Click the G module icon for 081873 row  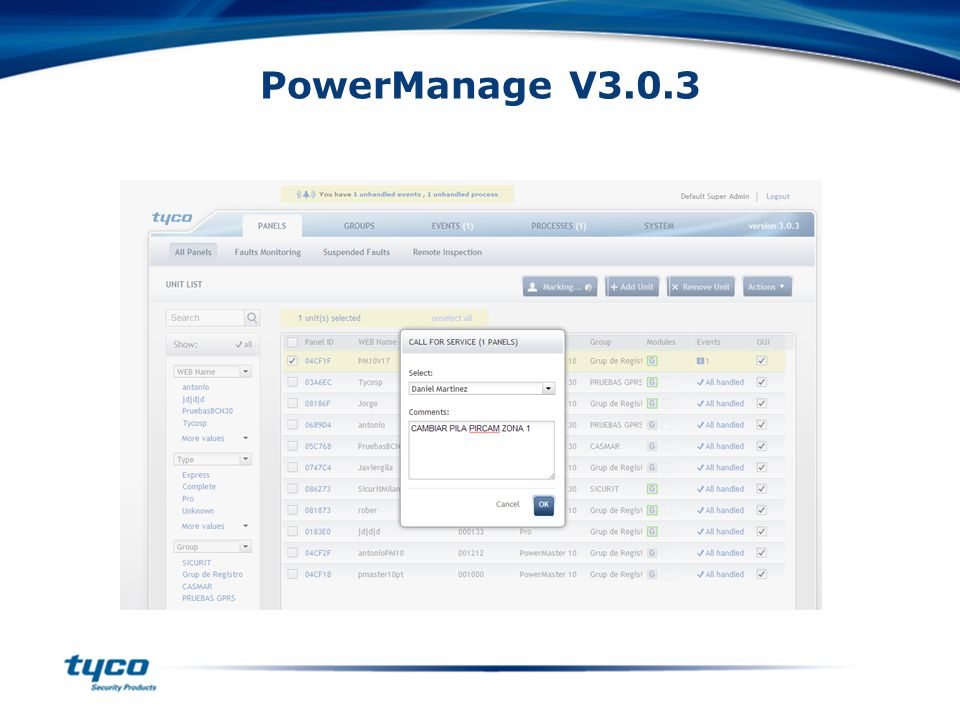tap(652, 510)
